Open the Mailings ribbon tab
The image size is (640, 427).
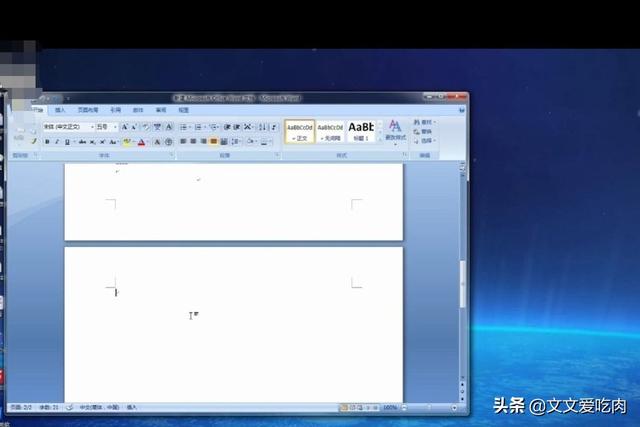(138, 110)
